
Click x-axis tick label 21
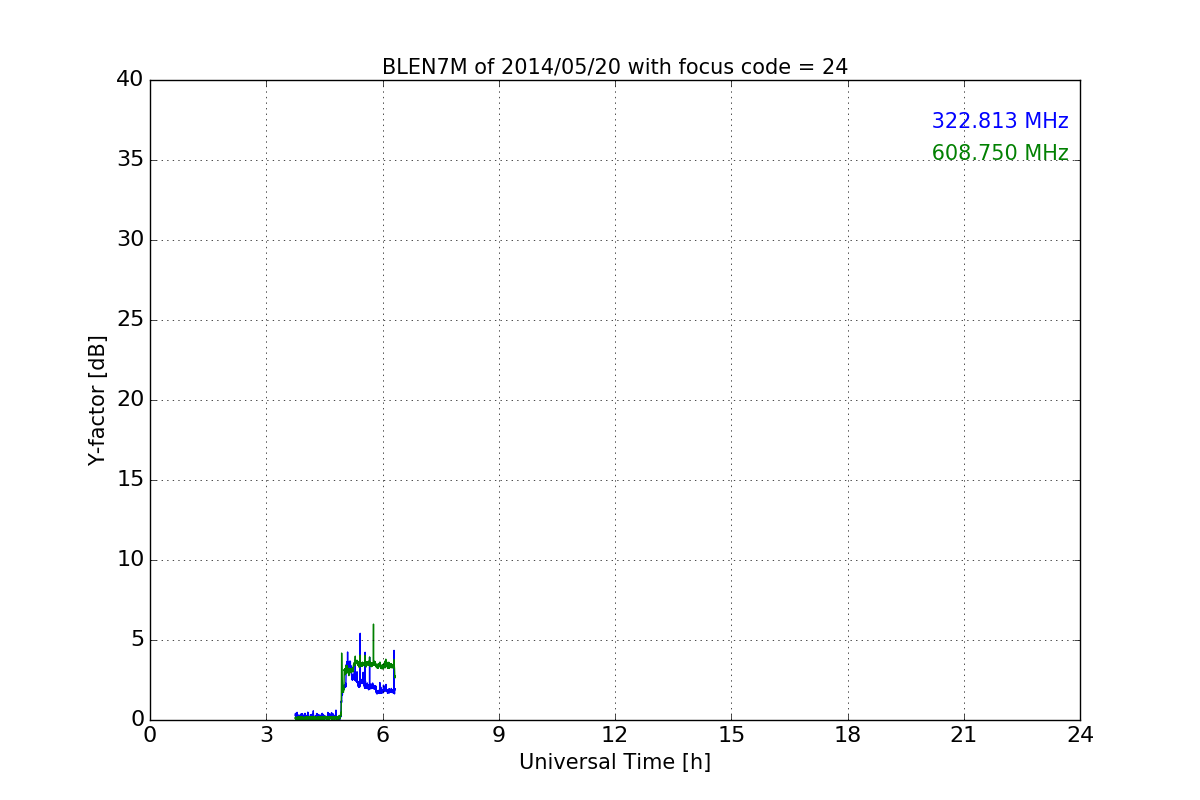point(964,735)
